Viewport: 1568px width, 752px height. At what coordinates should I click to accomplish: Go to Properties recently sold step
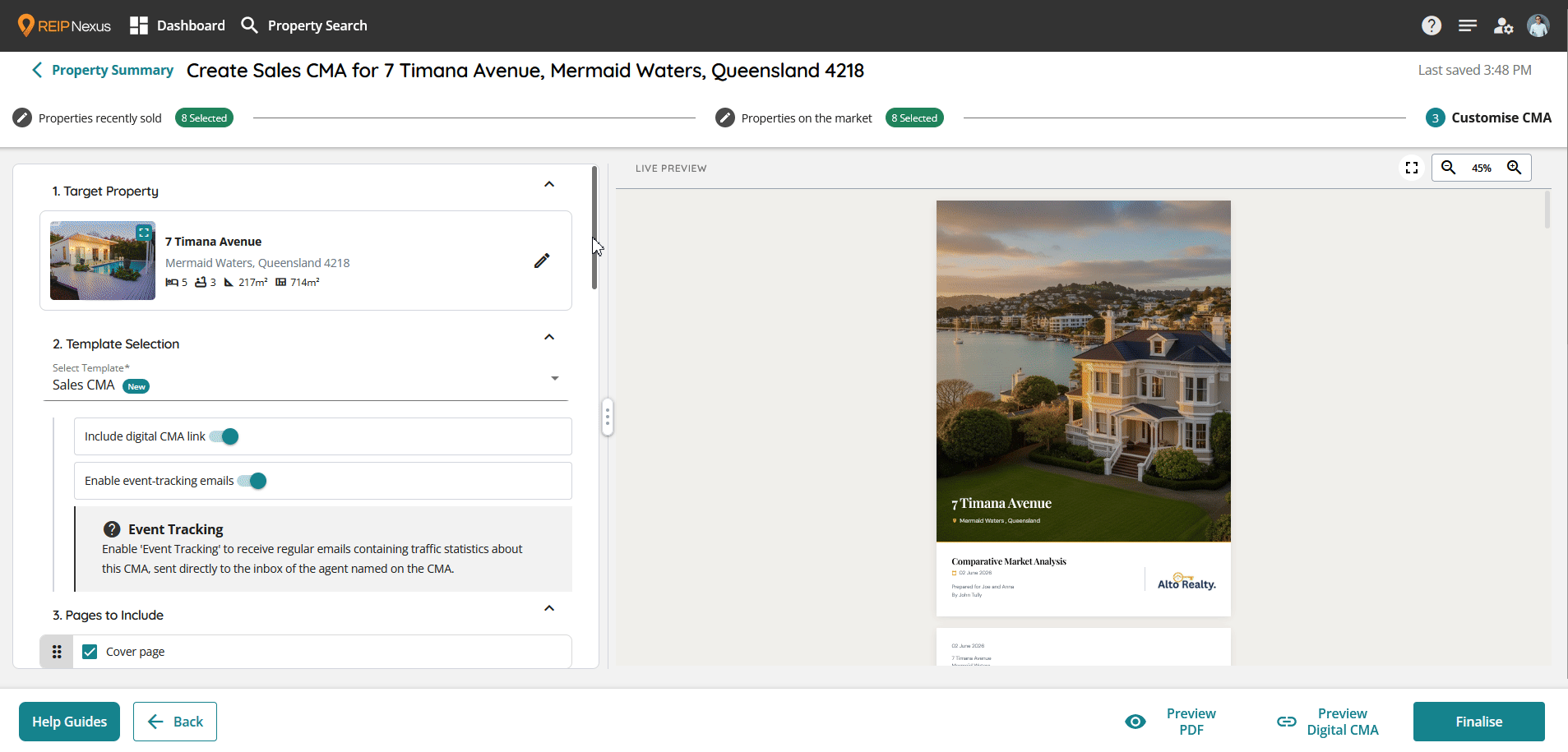click(x=100, y=118)
